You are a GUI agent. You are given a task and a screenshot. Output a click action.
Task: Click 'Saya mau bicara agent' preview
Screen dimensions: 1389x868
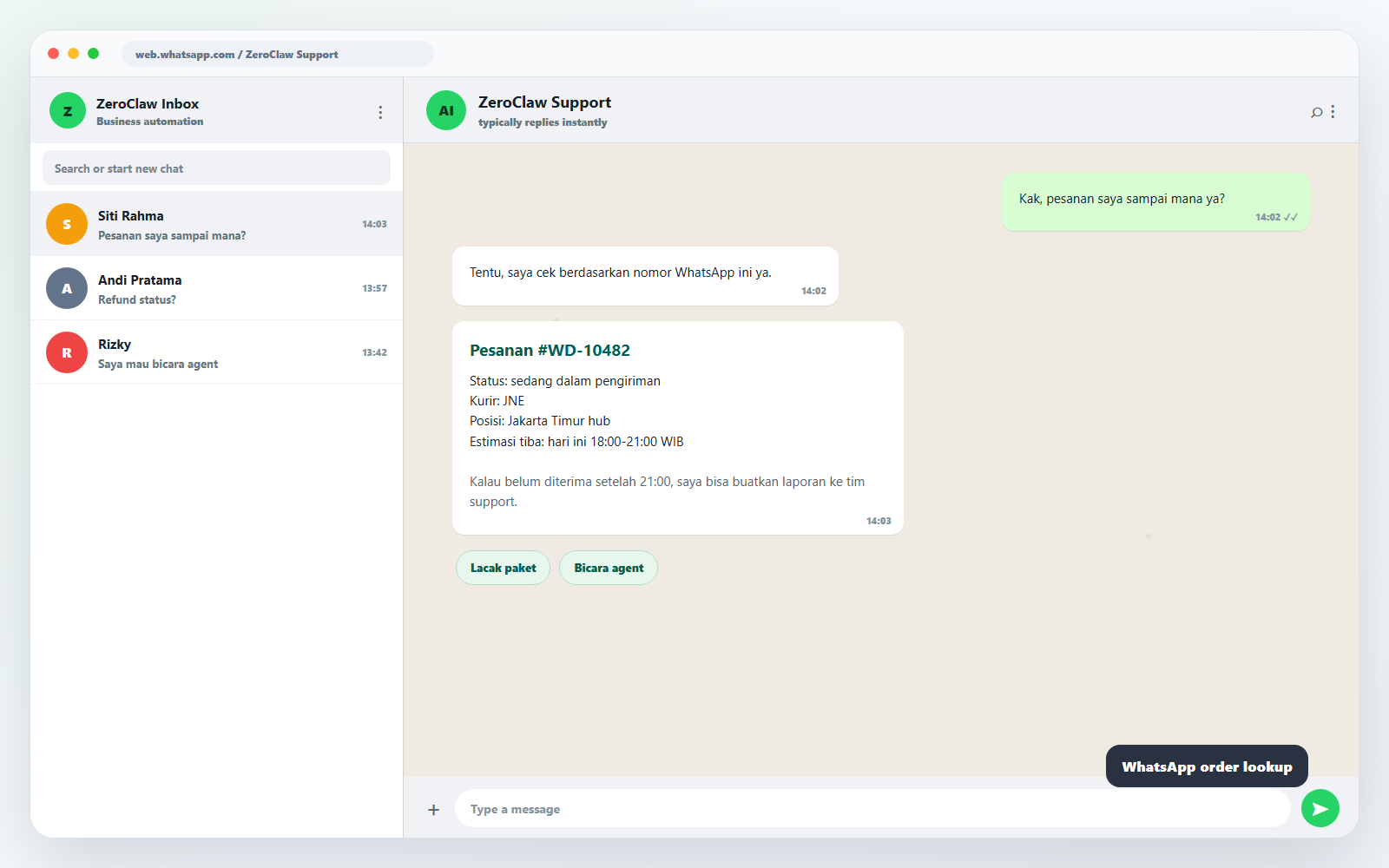click(158, 364)
